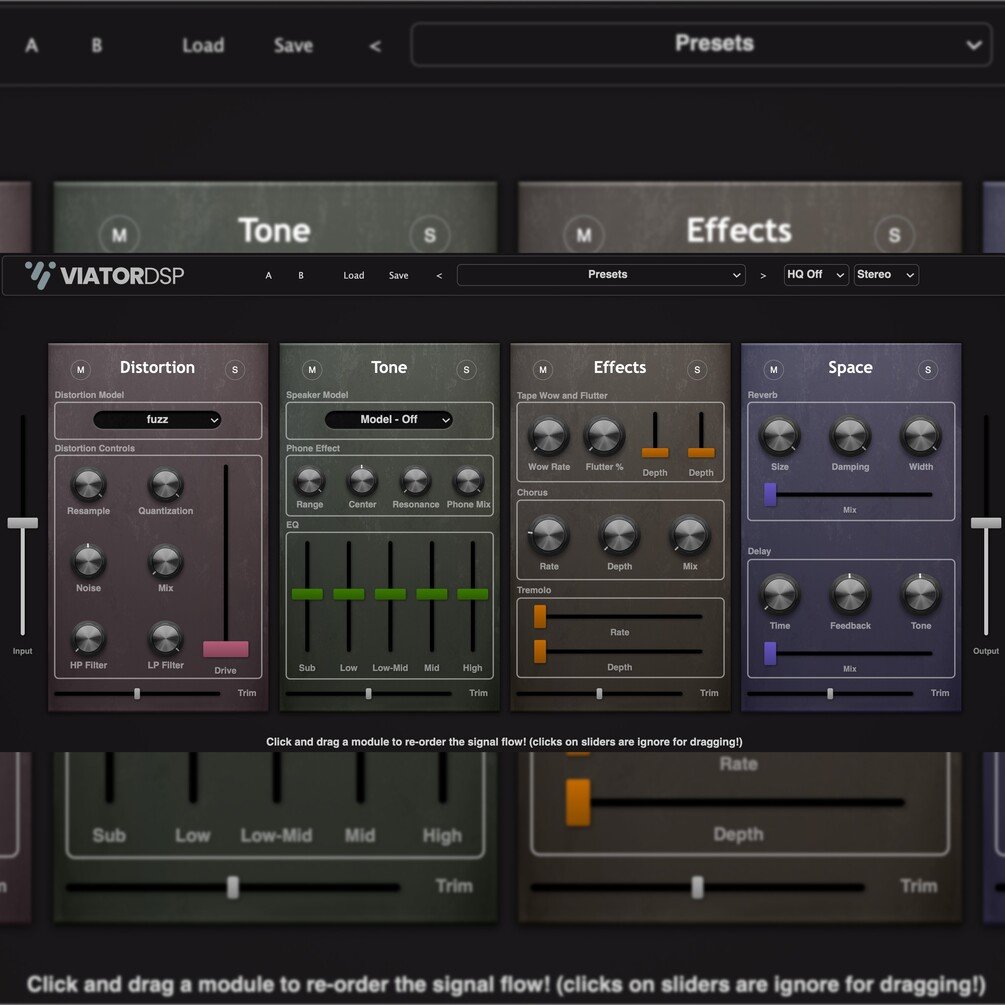Click the Reverb Width knob
Screen dimensions: 1005x1005
click(x=920, y=436)
